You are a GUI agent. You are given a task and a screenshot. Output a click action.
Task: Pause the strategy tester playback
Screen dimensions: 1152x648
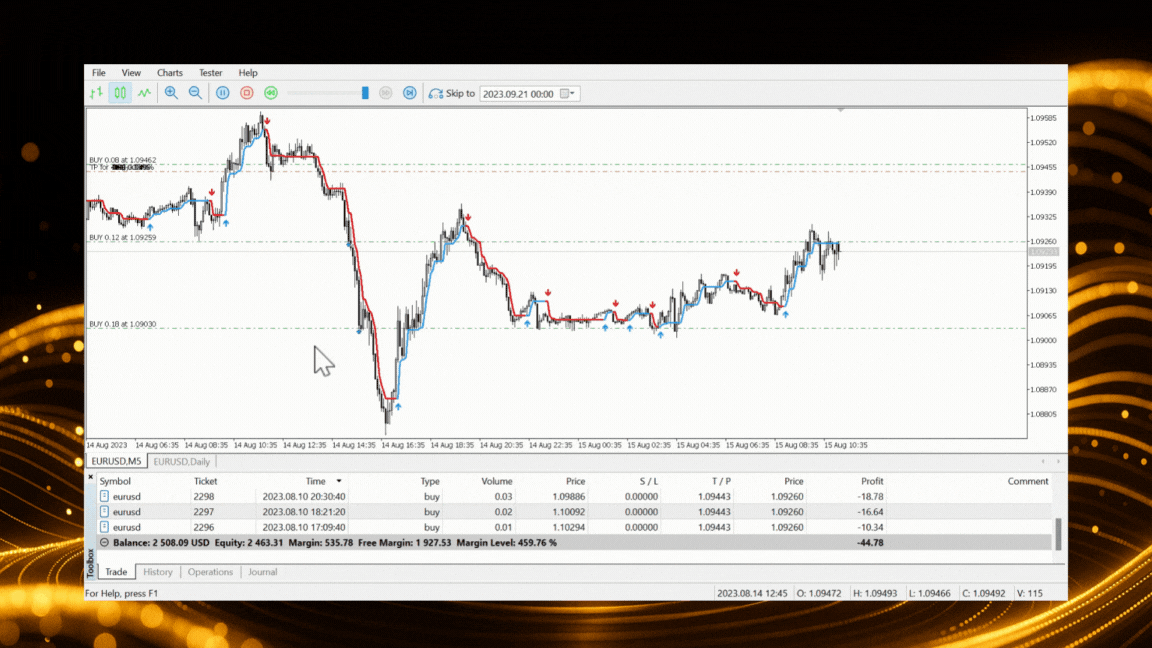tap(223, 93)
